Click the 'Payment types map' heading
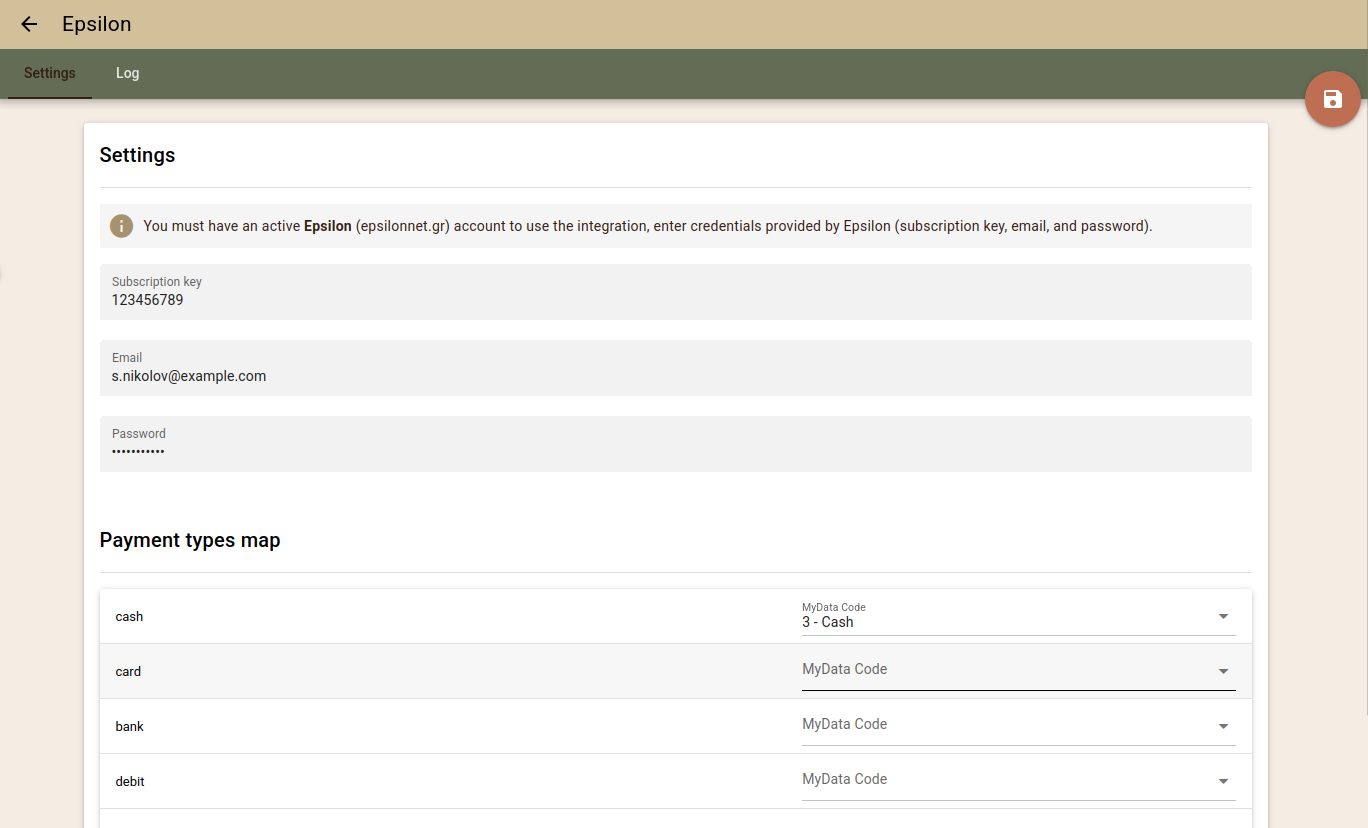The image size is (1368, 828). click(x=190, y=540)
